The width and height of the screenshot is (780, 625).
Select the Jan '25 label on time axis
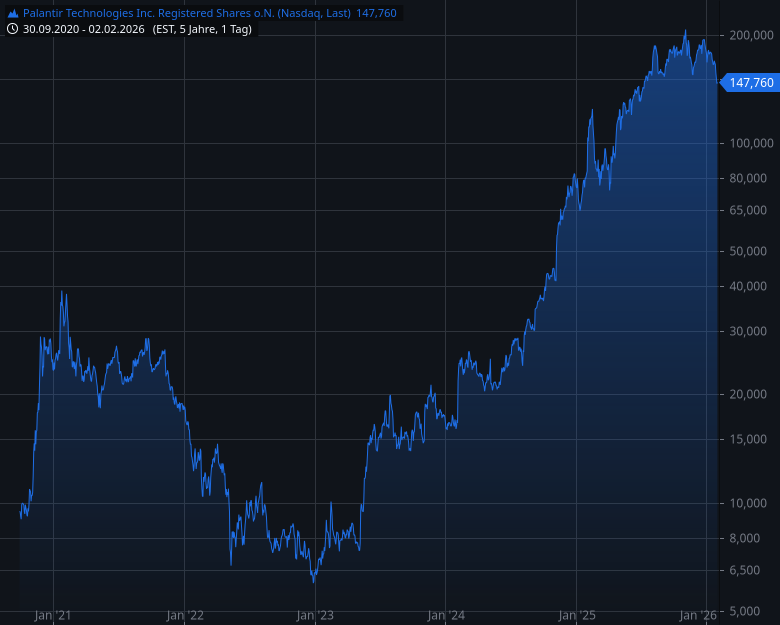[x=577, y=615]
